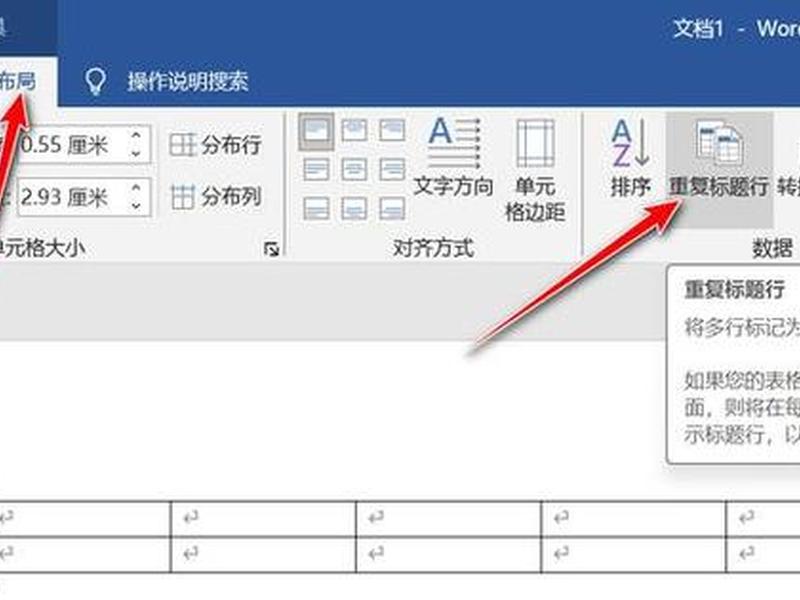
Task: Align cell text top right
Action: click(392, 131)
